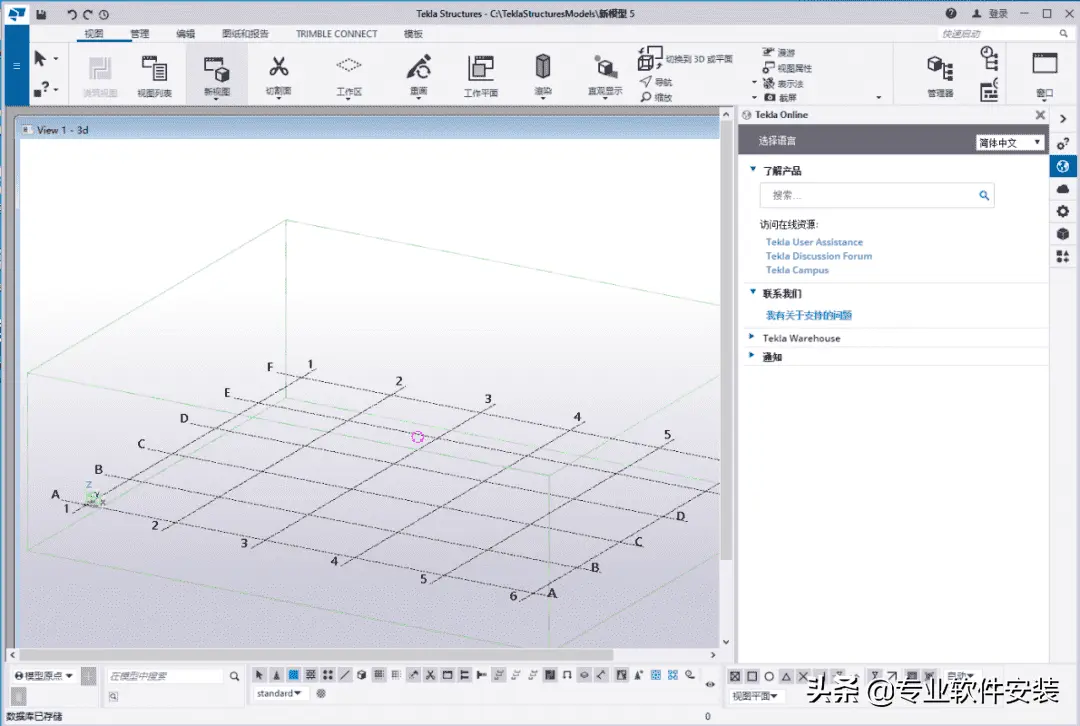Open the 模板 ribbon tab
1080x726 pixels.
click(x=413, y=33)
